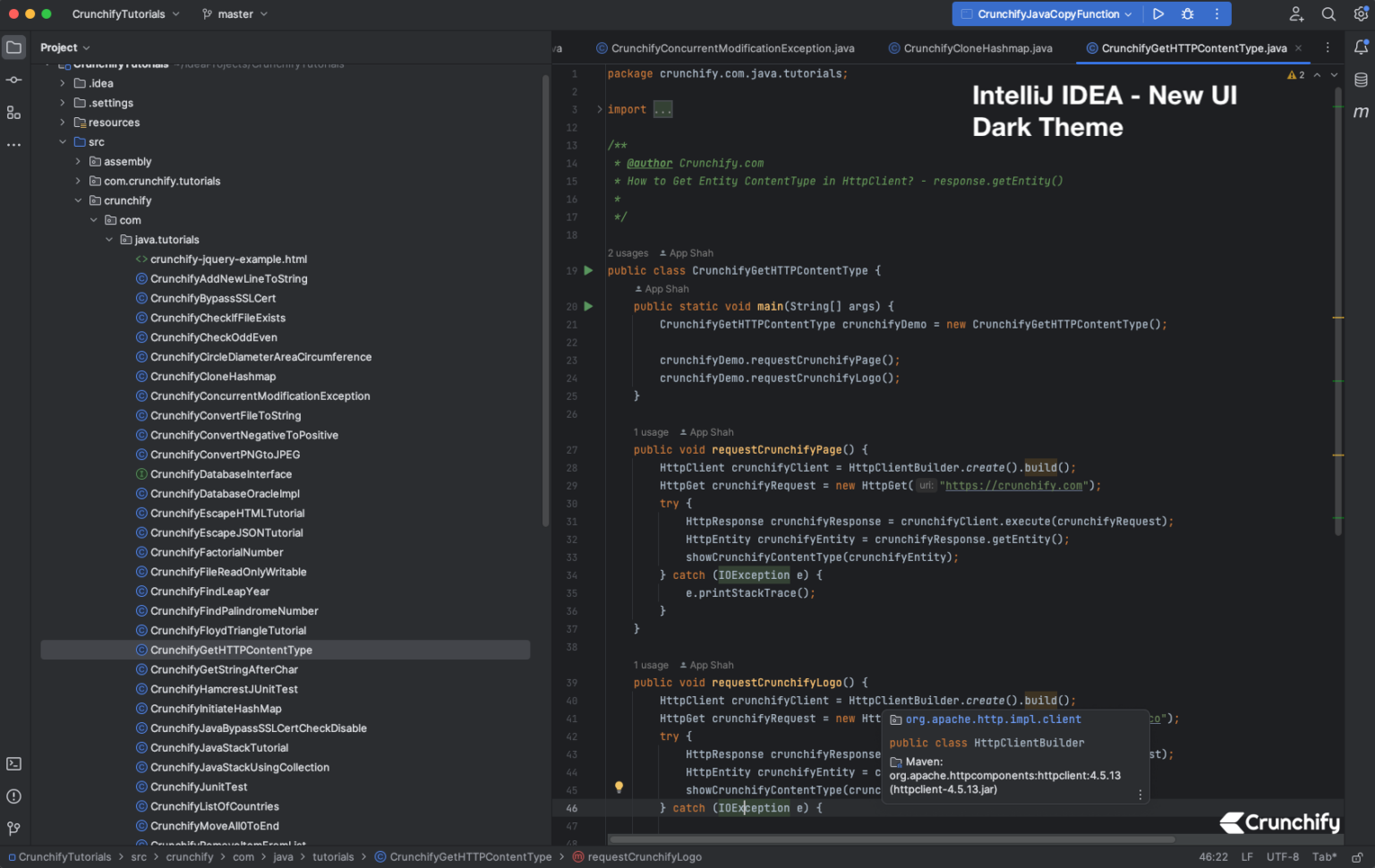
Task: Open the Problems tool window
Action: coord(13,796)
